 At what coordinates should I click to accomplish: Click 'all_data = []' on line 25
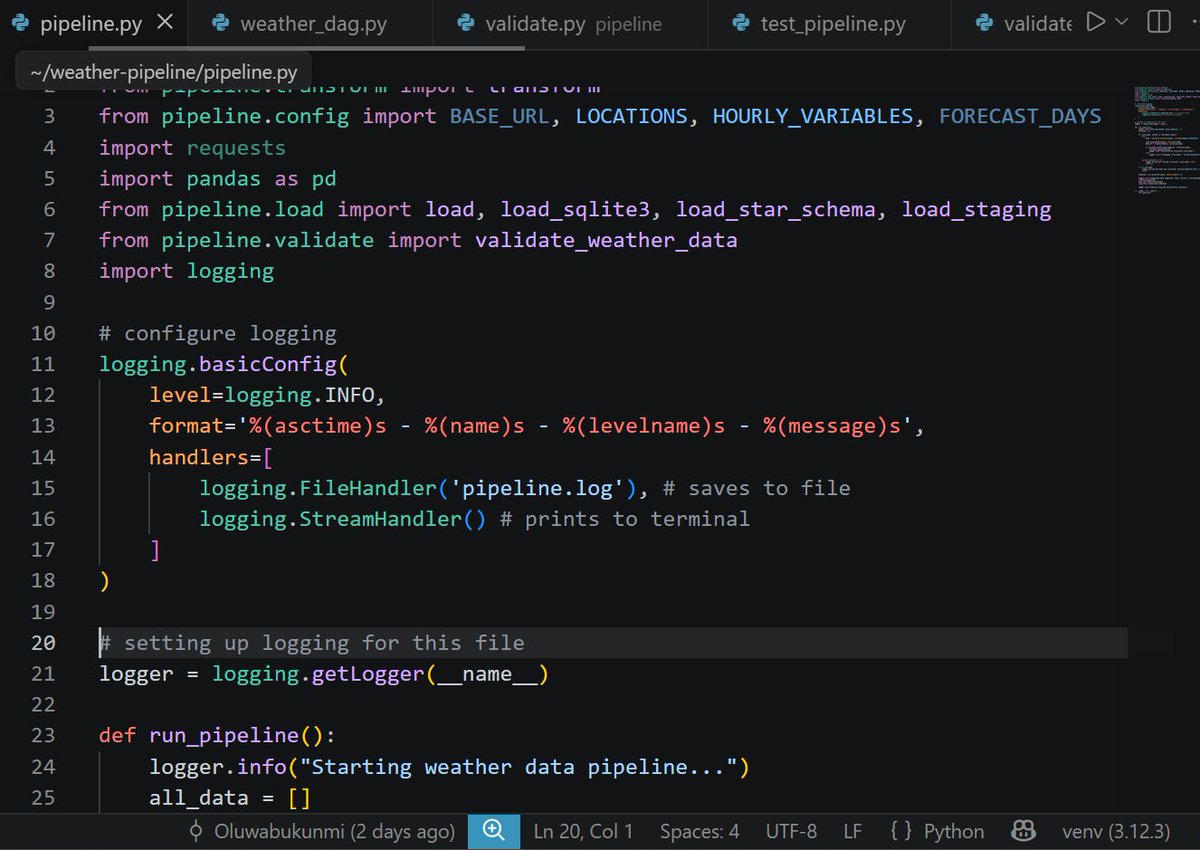click(230, 798)
